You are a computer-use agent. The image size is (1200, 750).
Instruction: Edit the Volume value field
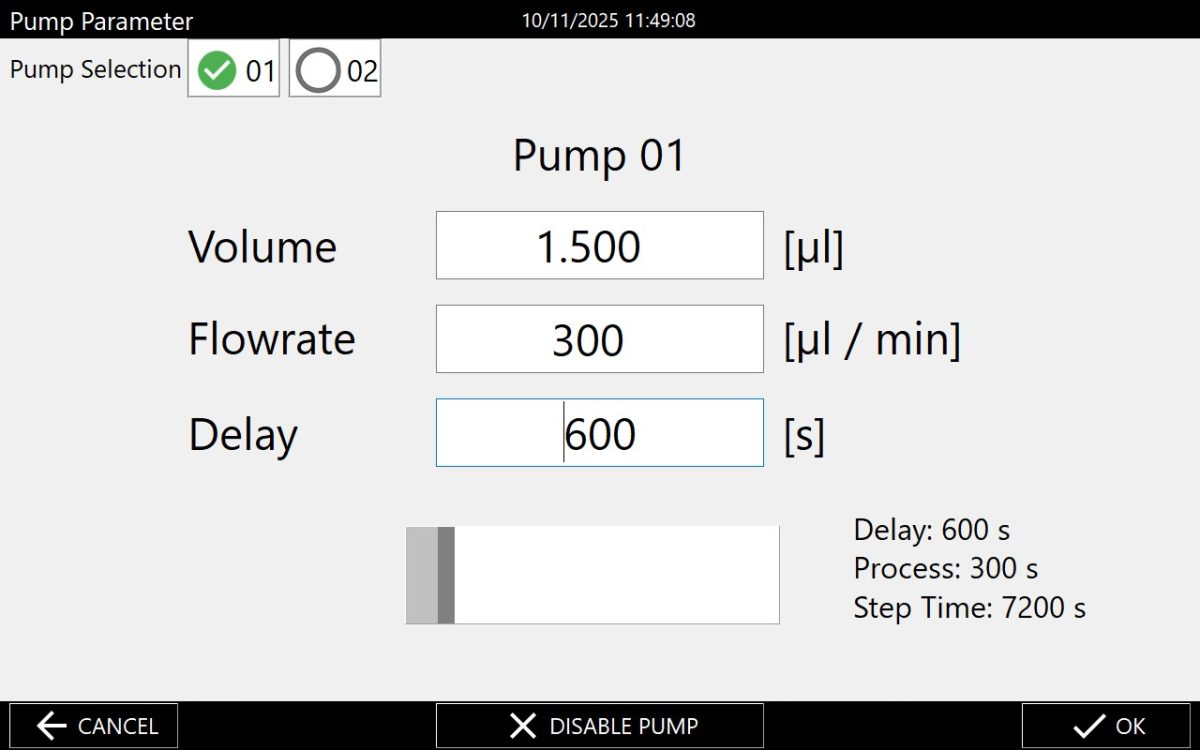(x=599, y=246)
